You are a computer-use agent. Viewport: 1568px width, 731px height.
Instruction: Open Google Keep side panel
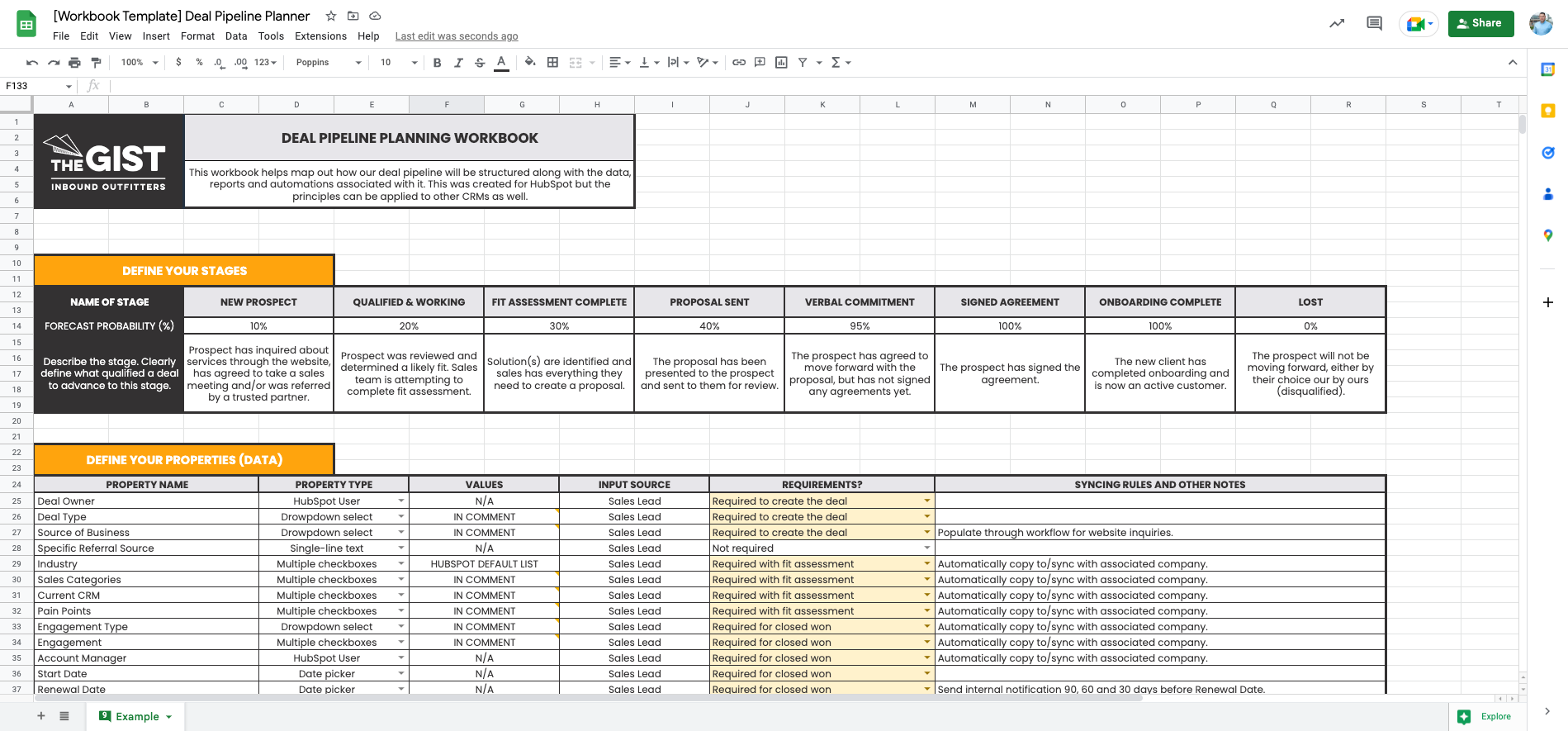(x=1548, y=111)
